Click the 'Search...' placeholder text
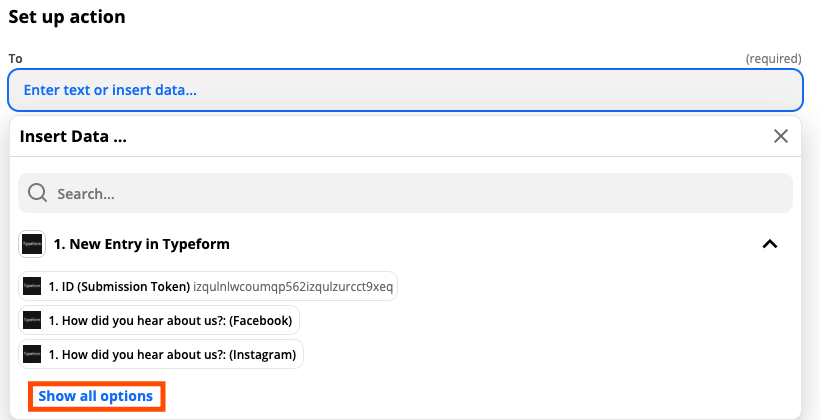Image resolution: width=820 pixels, height=420 pixels. click(86, 193)
